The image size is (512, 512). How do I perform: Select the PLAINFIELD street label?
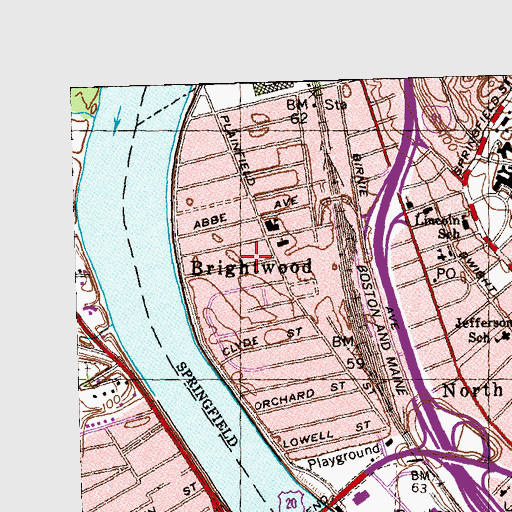click(x=238, y=150)
